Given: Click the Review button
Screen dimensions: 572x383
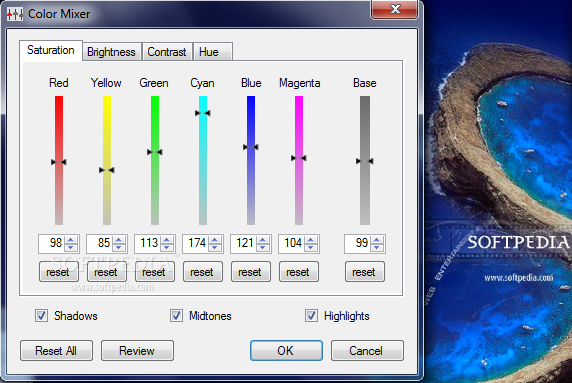Looking at the screenshot, I should [x=137, y=351].
